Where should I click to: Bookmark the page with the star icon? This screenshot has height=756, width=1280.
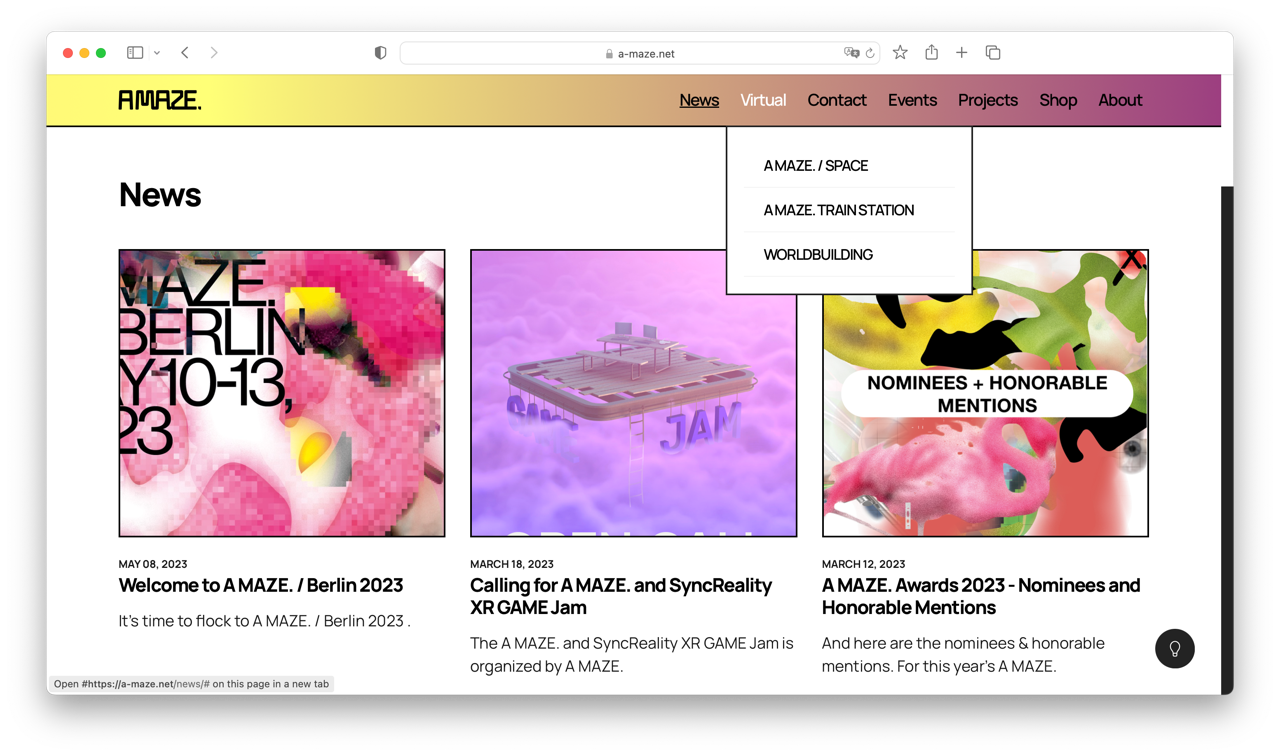[x=900, y=53]
